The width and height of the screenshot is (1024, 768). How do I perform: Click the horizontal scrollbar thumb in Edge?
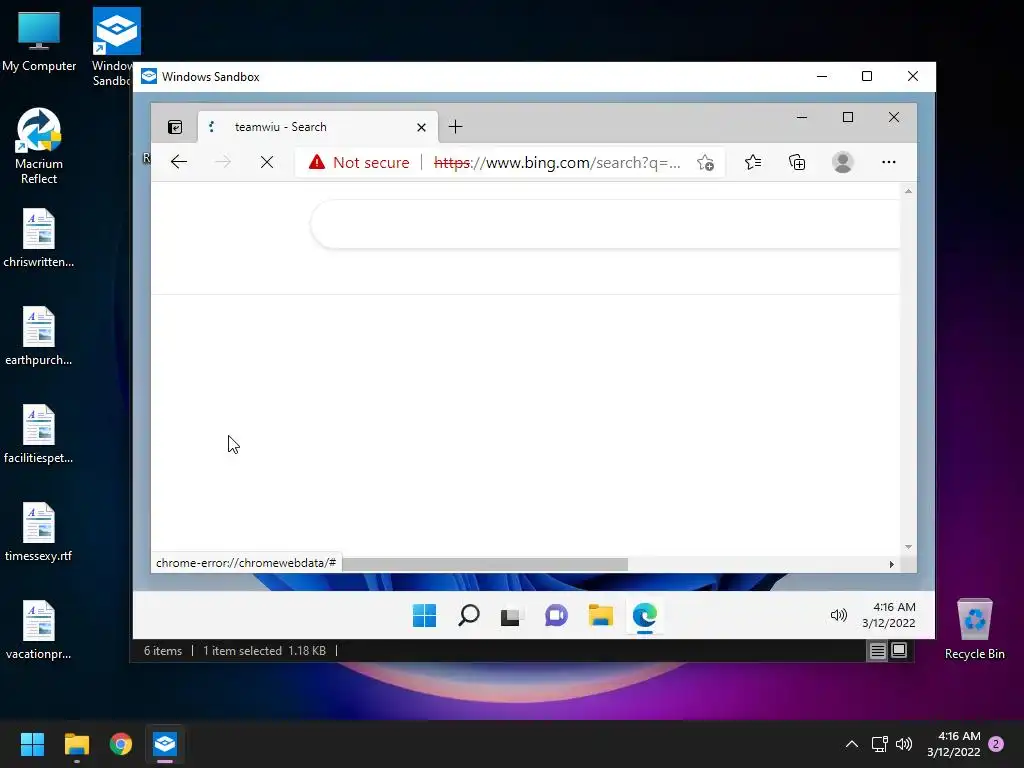485,564
